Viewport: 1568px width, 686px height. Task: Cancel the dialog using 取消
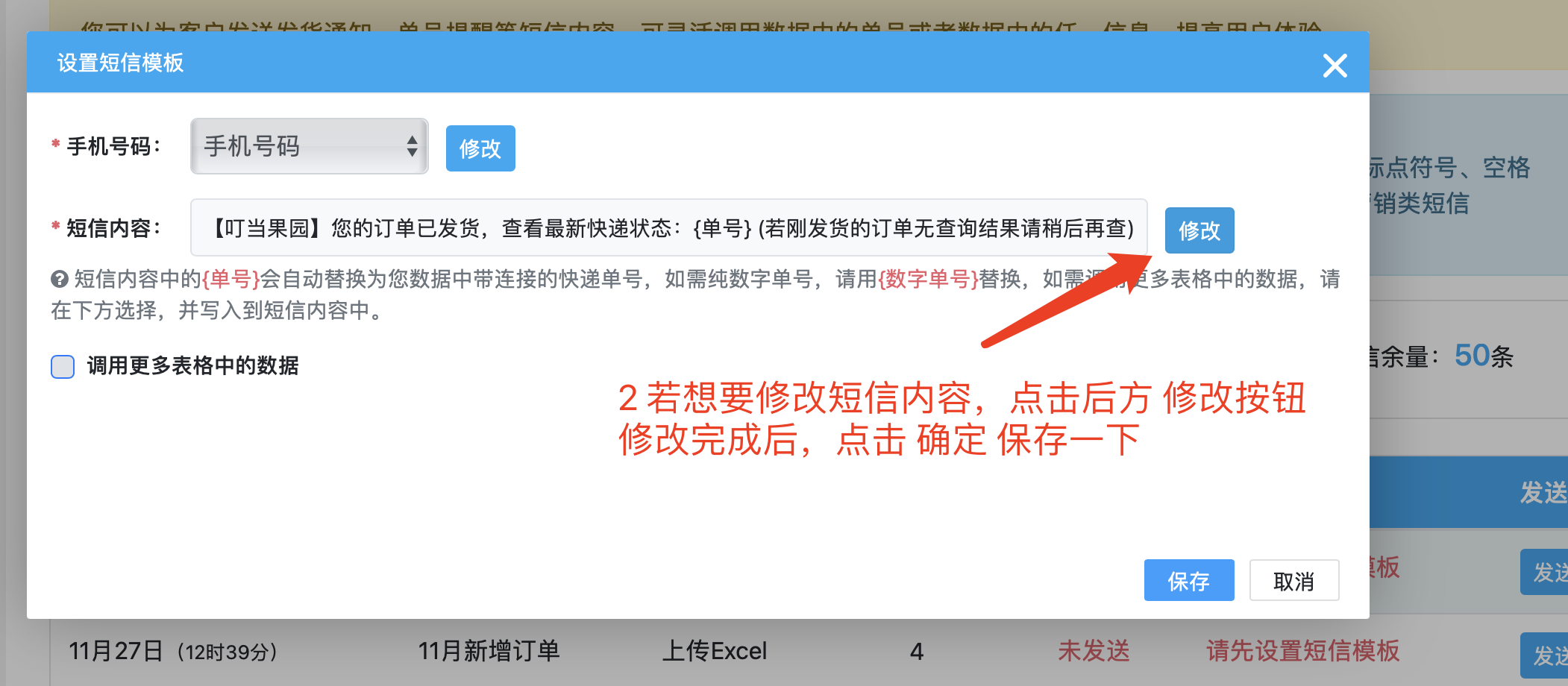[x=1293, y=580]
